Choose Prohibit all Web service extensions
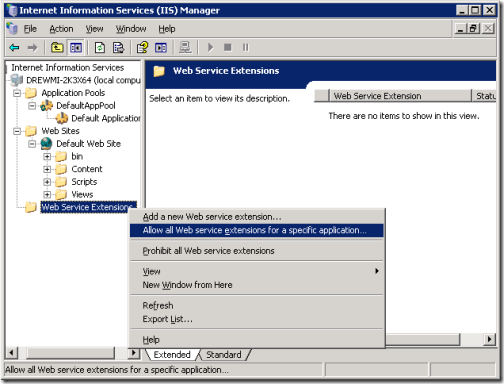This screenshot has width=504, height=384. click(257, 251)
